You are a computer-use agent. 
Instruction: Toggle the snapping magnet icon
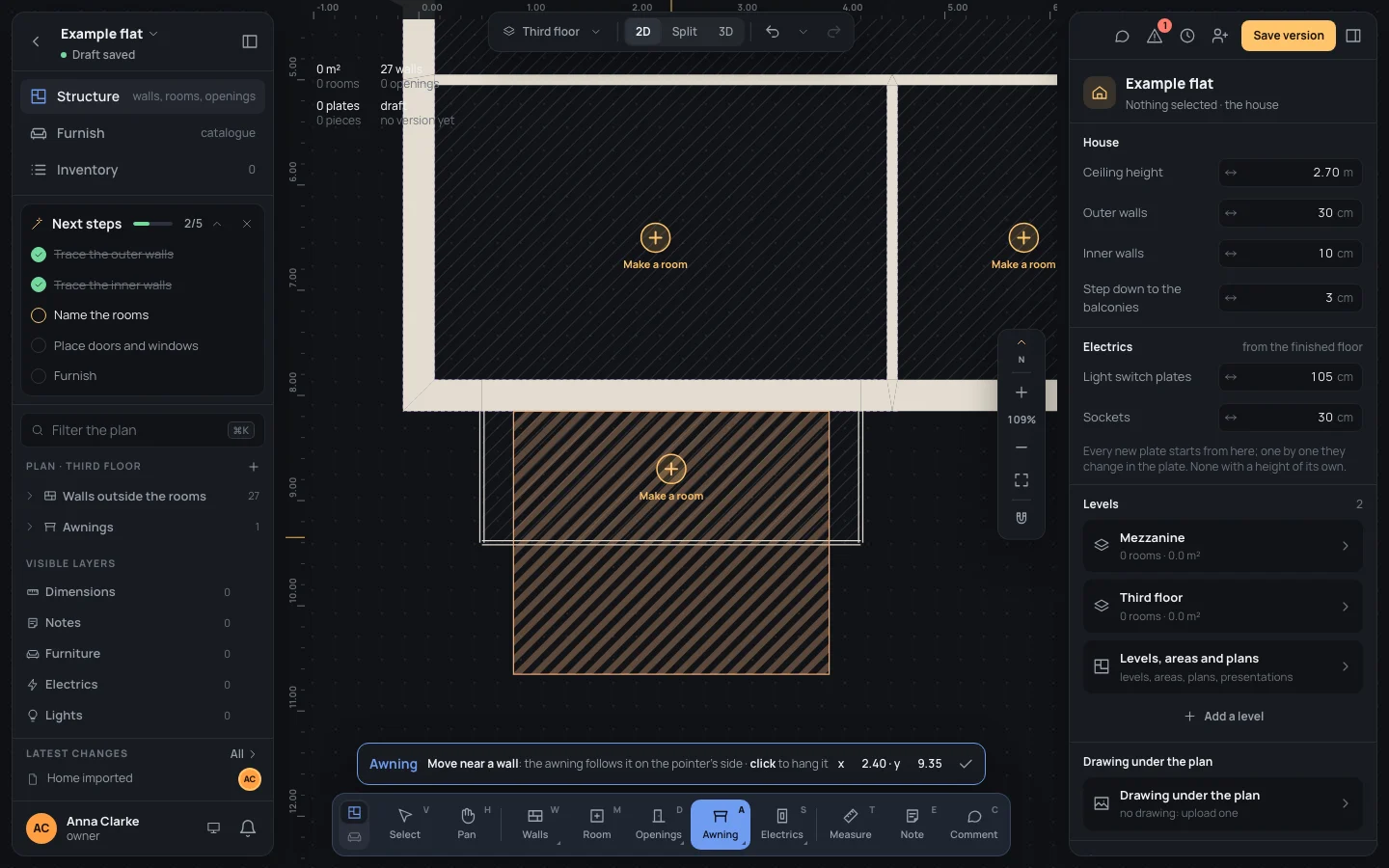[1021, 518]
